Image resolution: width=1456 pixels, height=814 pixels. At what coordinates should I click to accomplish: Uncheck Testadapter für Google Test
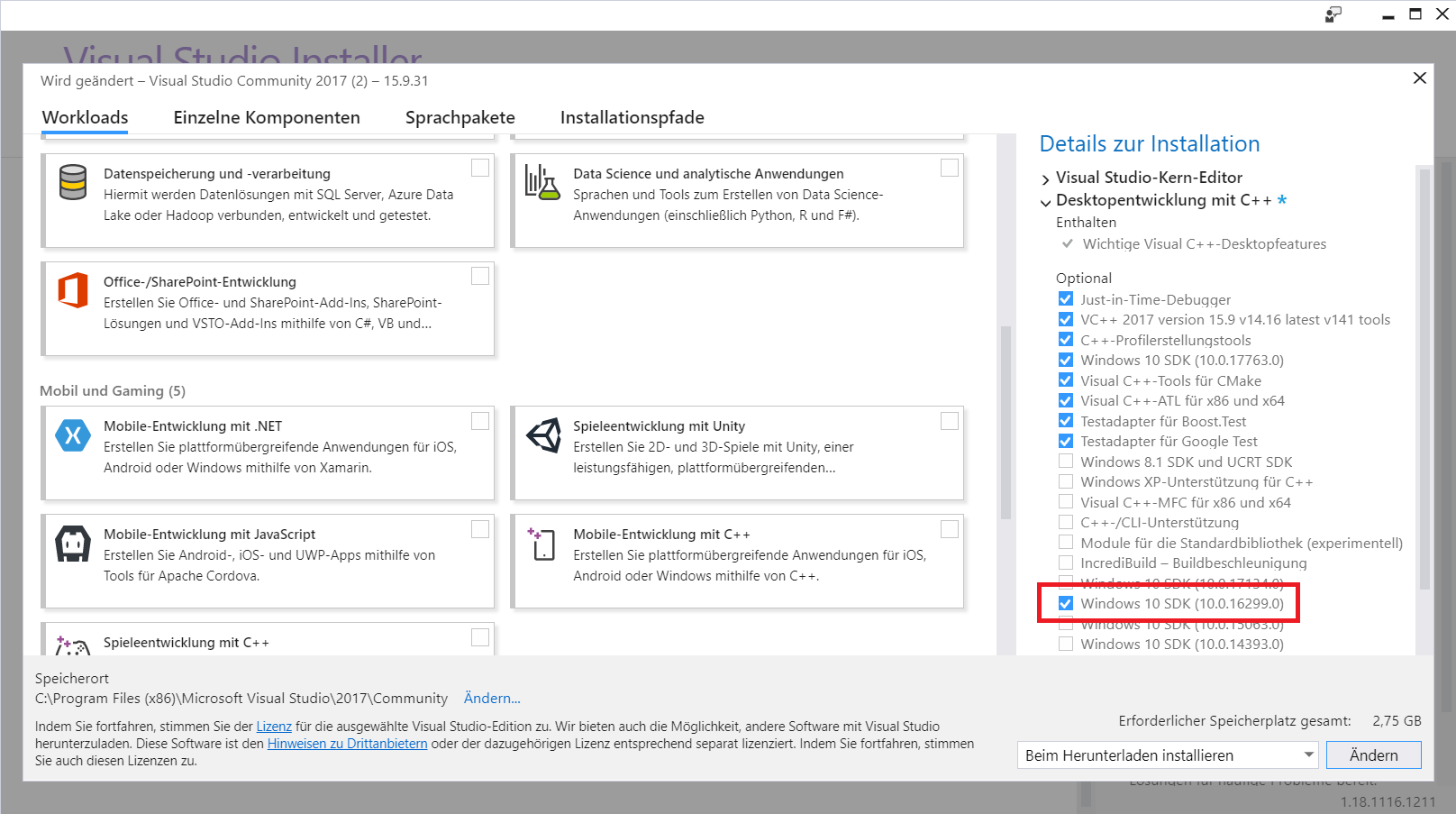pos(1066,441)
